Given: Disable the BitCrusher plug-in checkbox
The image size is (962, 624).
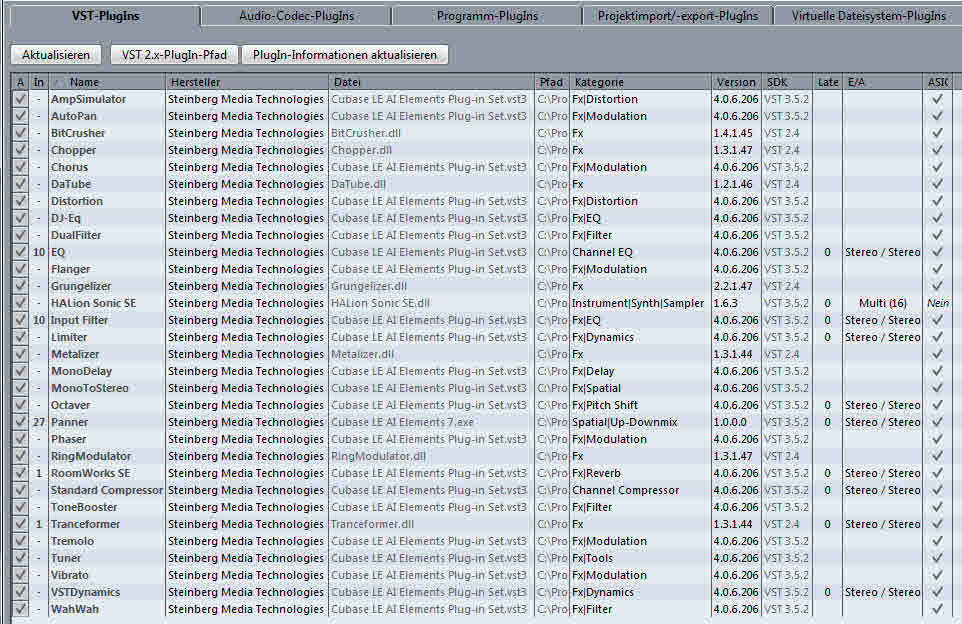Looking at the screenshot, I should 20,133.
